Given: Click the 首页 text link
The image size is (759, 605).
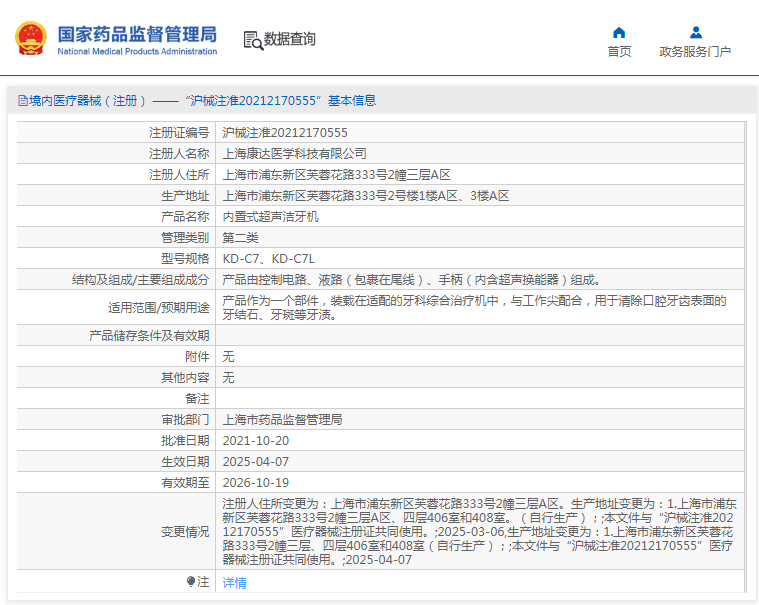Looking at the screenshot, I should (x=619, y=51).
